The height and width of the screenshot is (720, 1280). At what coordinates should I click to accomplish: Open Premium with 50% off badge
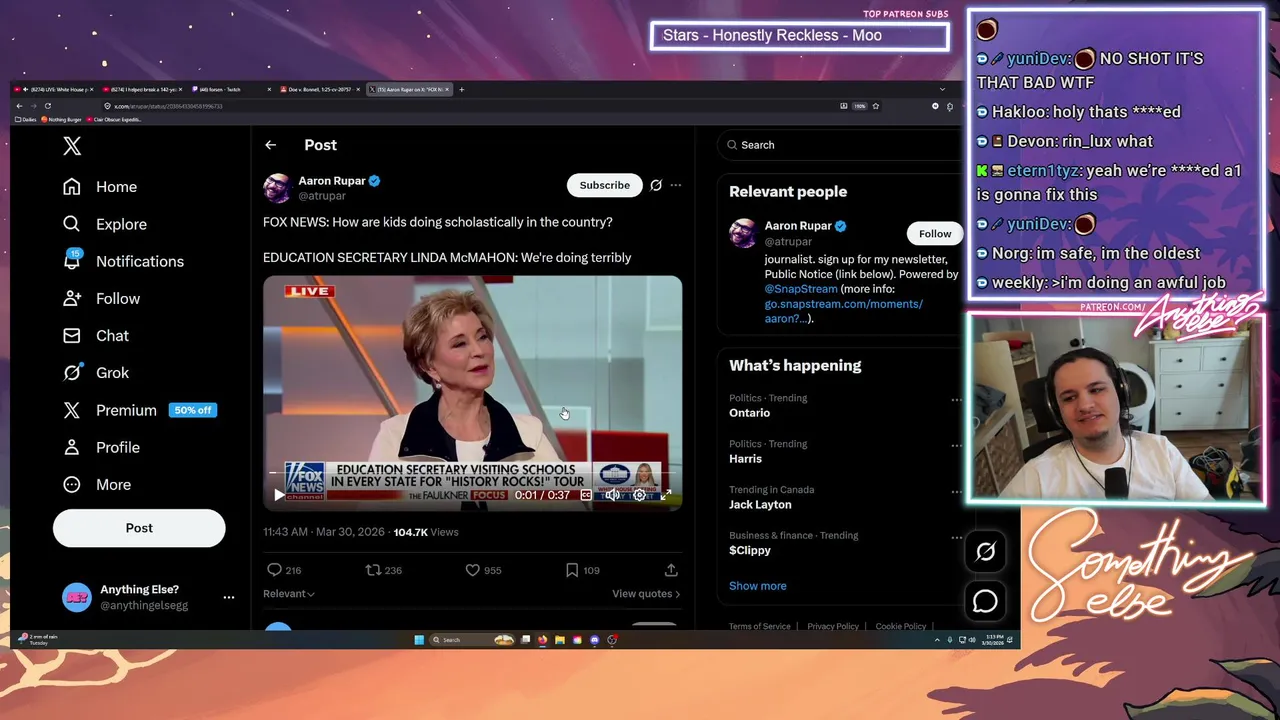pos(139,410)
